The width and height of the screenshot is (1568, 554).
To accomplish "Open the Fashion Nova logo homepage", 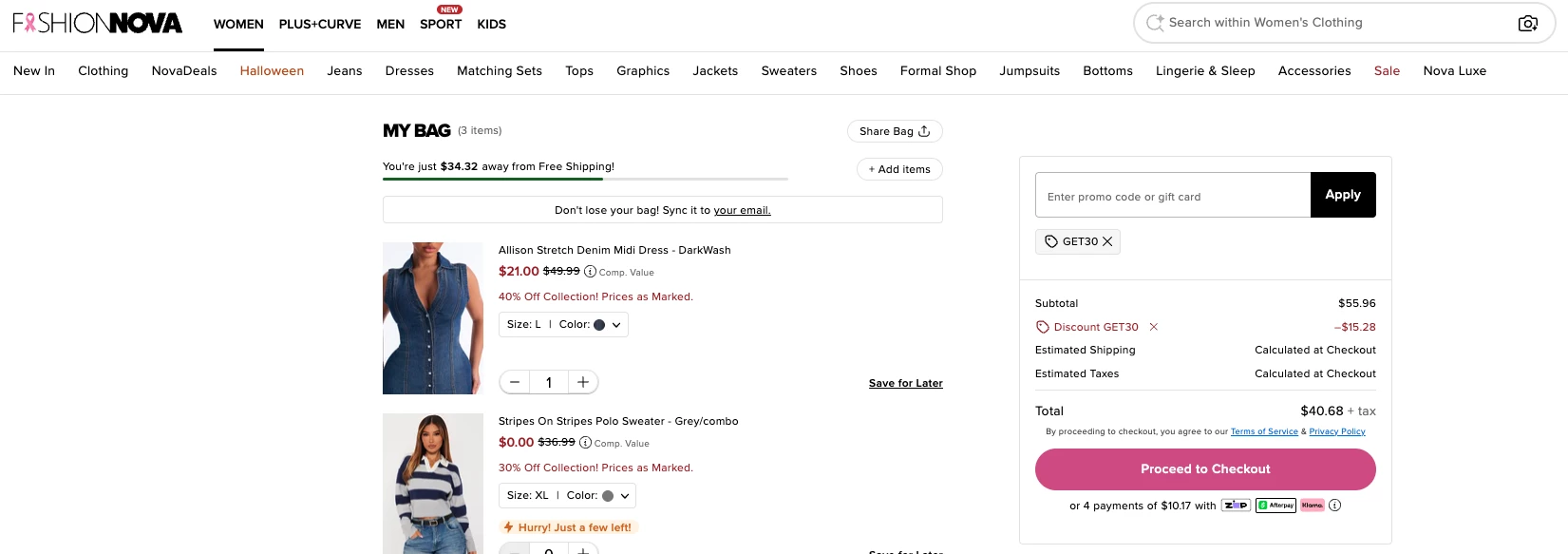I will coord(97,23).
